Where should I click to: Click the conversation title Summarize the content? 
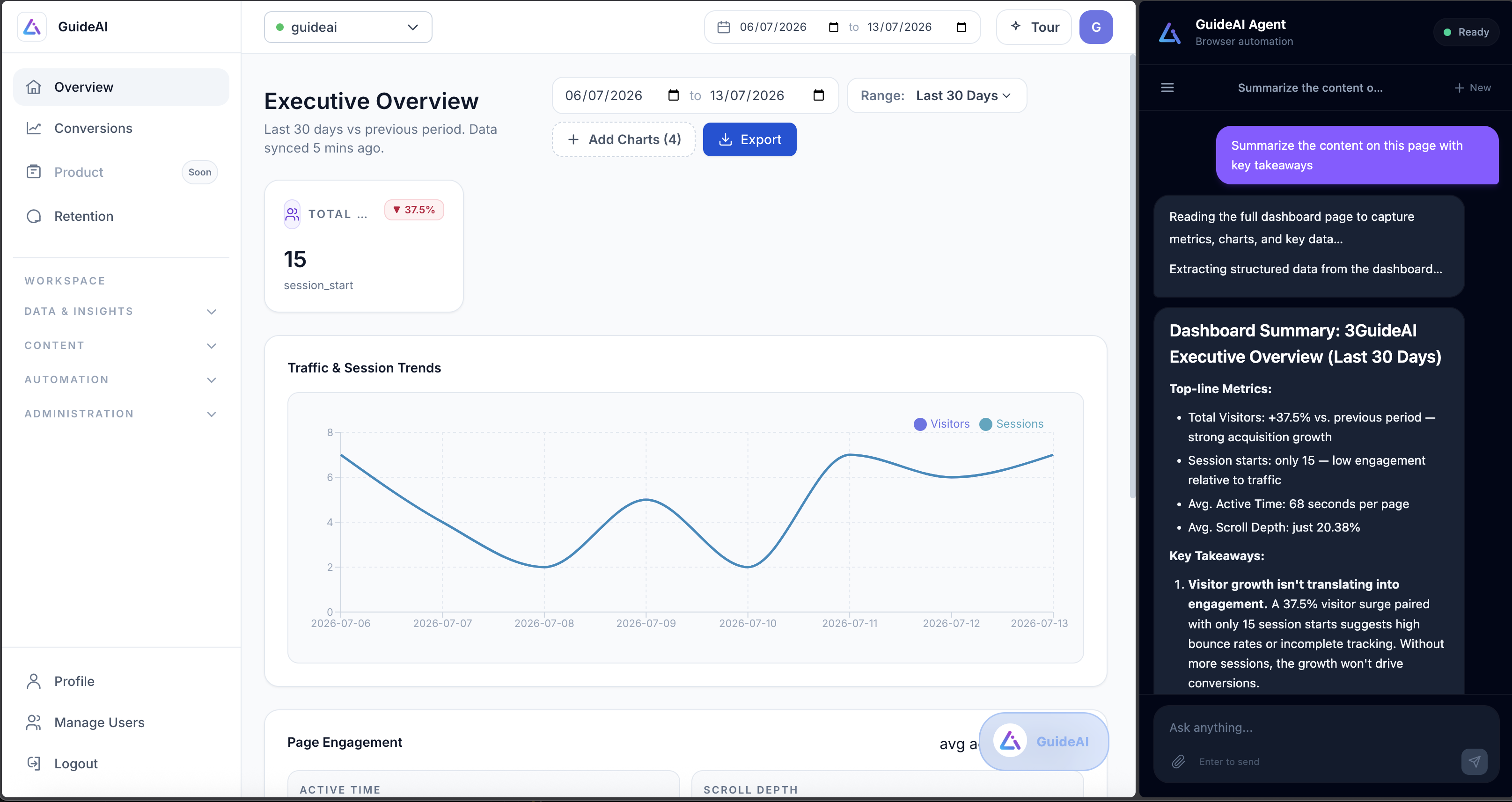coord(1310,87)
